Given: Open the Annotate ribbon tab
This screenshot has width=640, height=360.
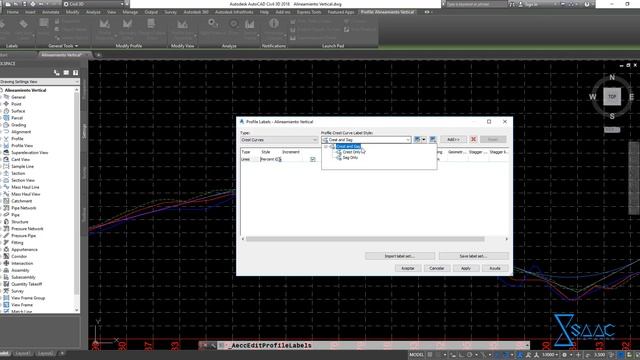Looking at the screenshot, I should click(51, 12).
